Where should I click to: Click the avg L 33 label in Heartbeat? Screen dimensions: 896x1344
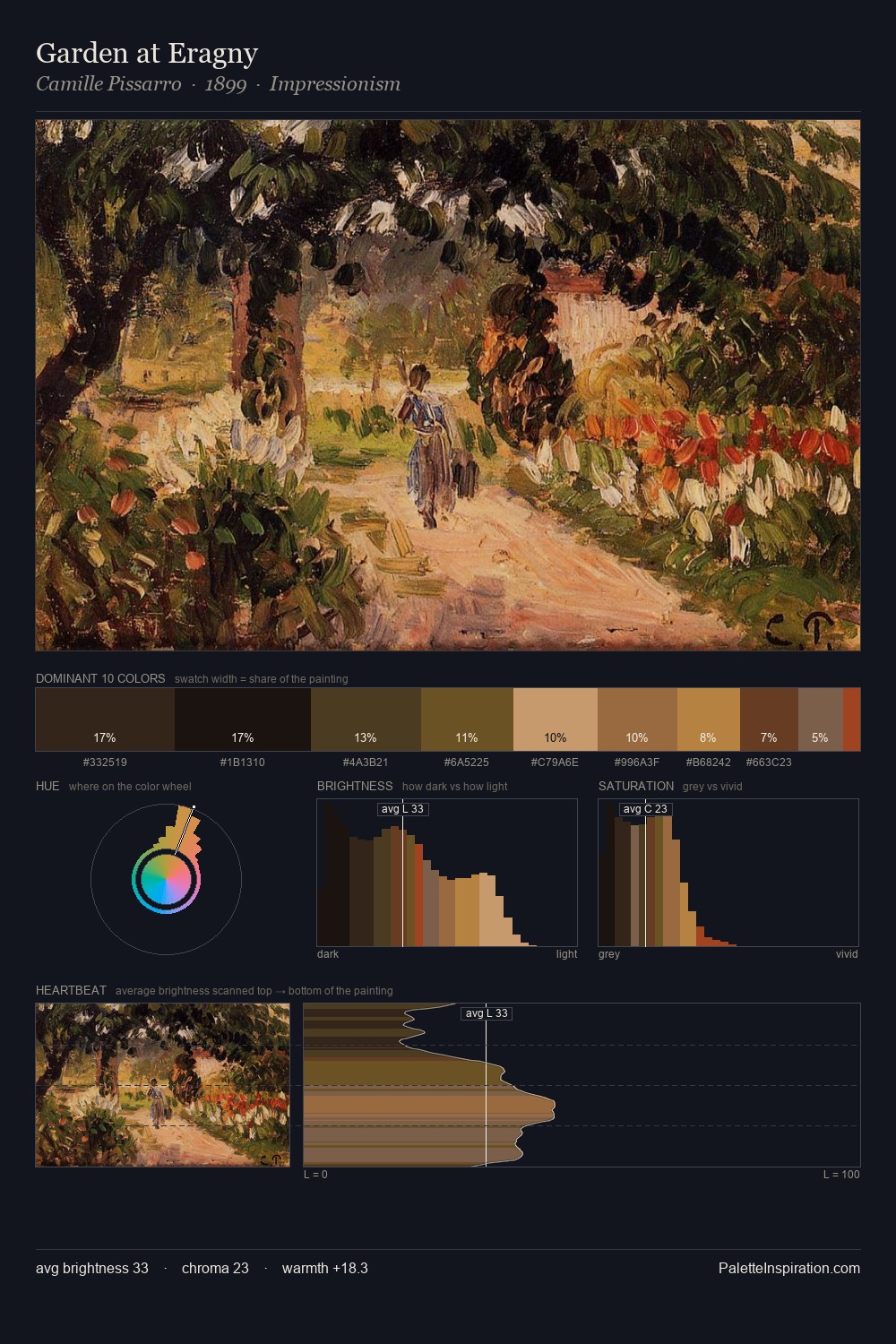coord(487,1013)
